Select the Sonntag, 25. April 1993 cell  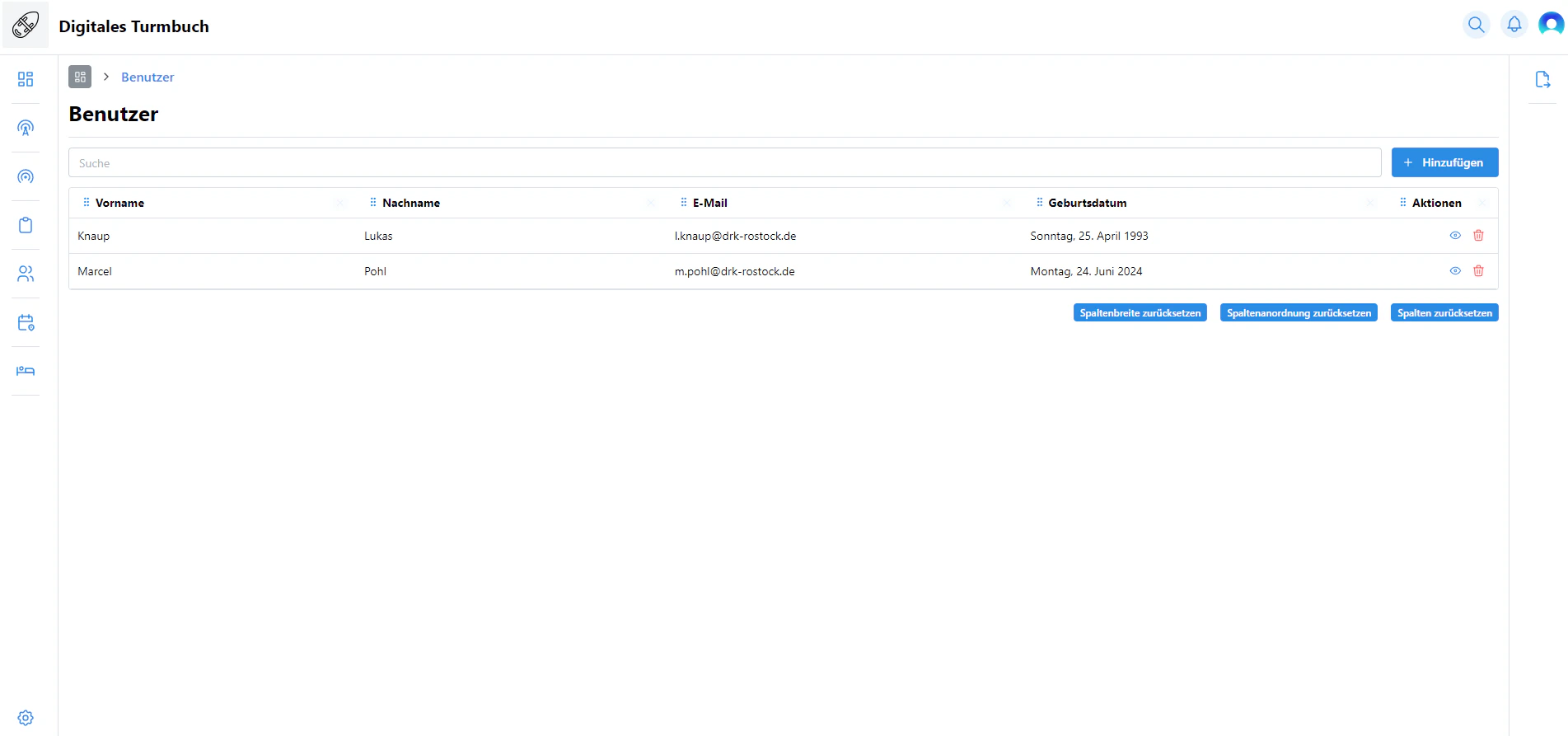click(1089, 236)
